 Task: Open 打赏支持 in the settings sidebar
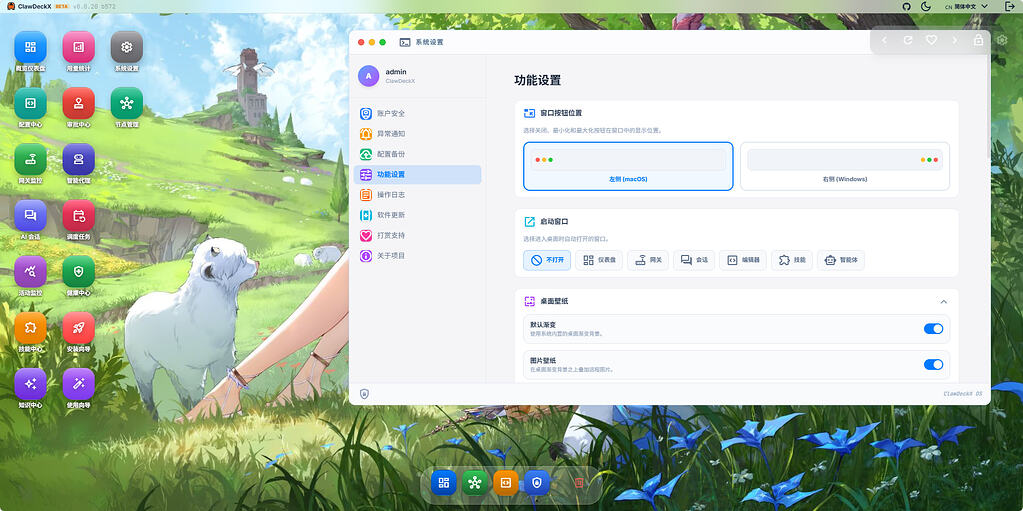pos(418,235)
